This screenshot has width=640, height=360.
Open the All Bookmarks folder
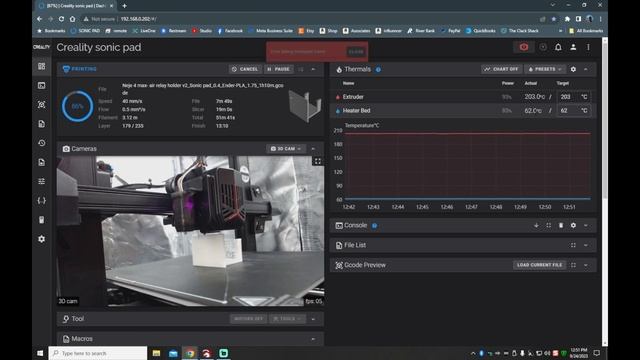pos(586,31)
